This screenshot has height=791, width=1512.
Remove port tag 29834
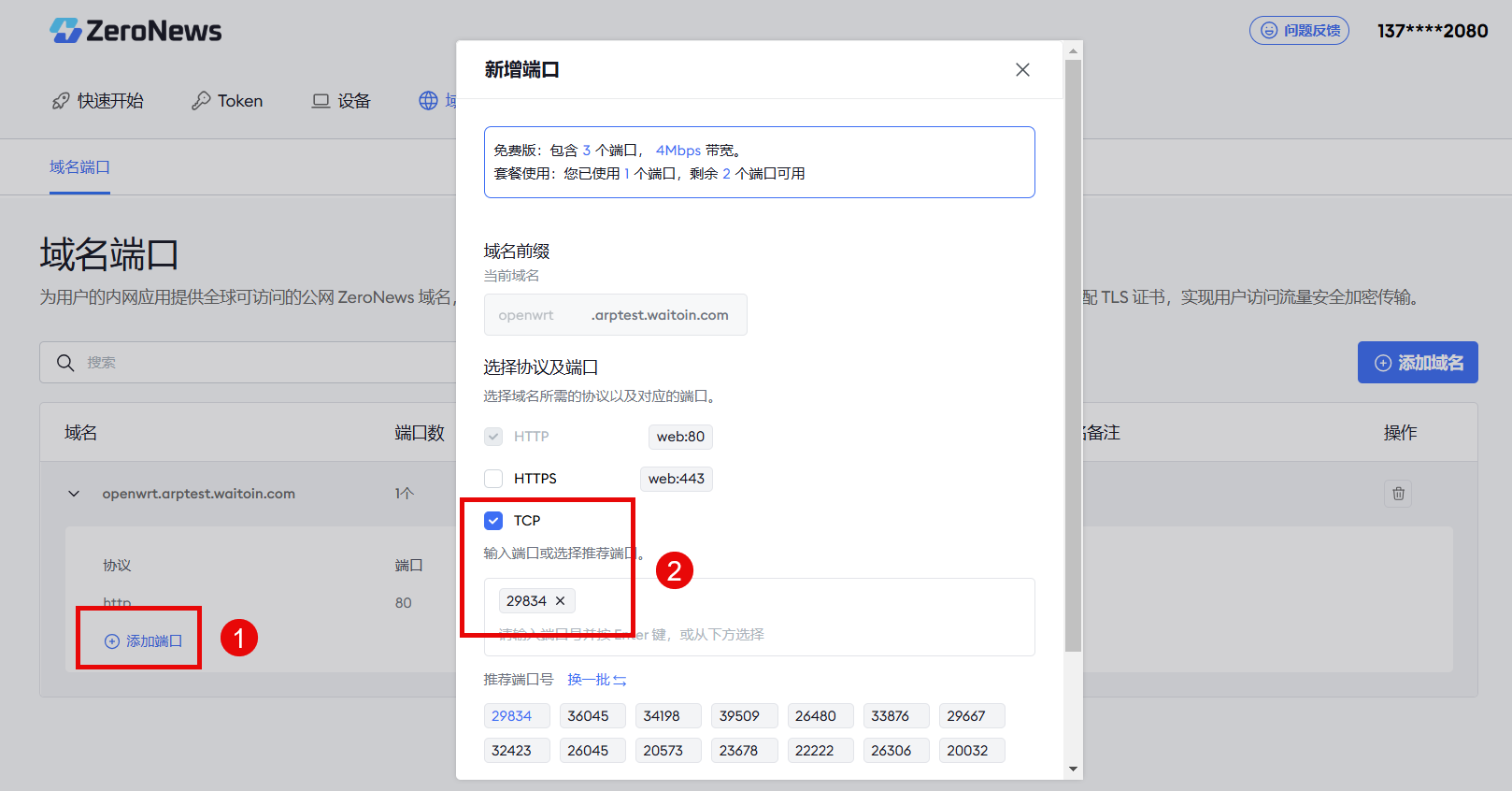click(560, 601)
